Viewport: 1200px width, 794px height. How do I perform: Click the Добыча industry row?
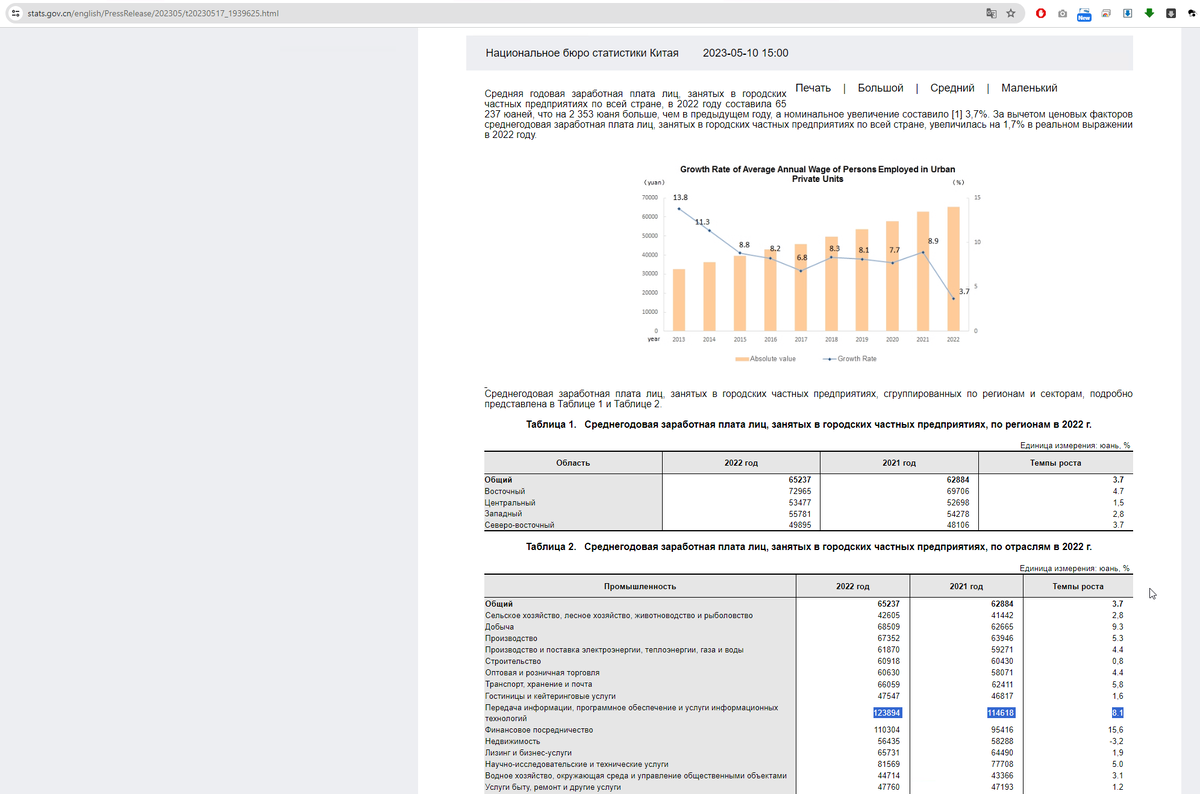500,627
